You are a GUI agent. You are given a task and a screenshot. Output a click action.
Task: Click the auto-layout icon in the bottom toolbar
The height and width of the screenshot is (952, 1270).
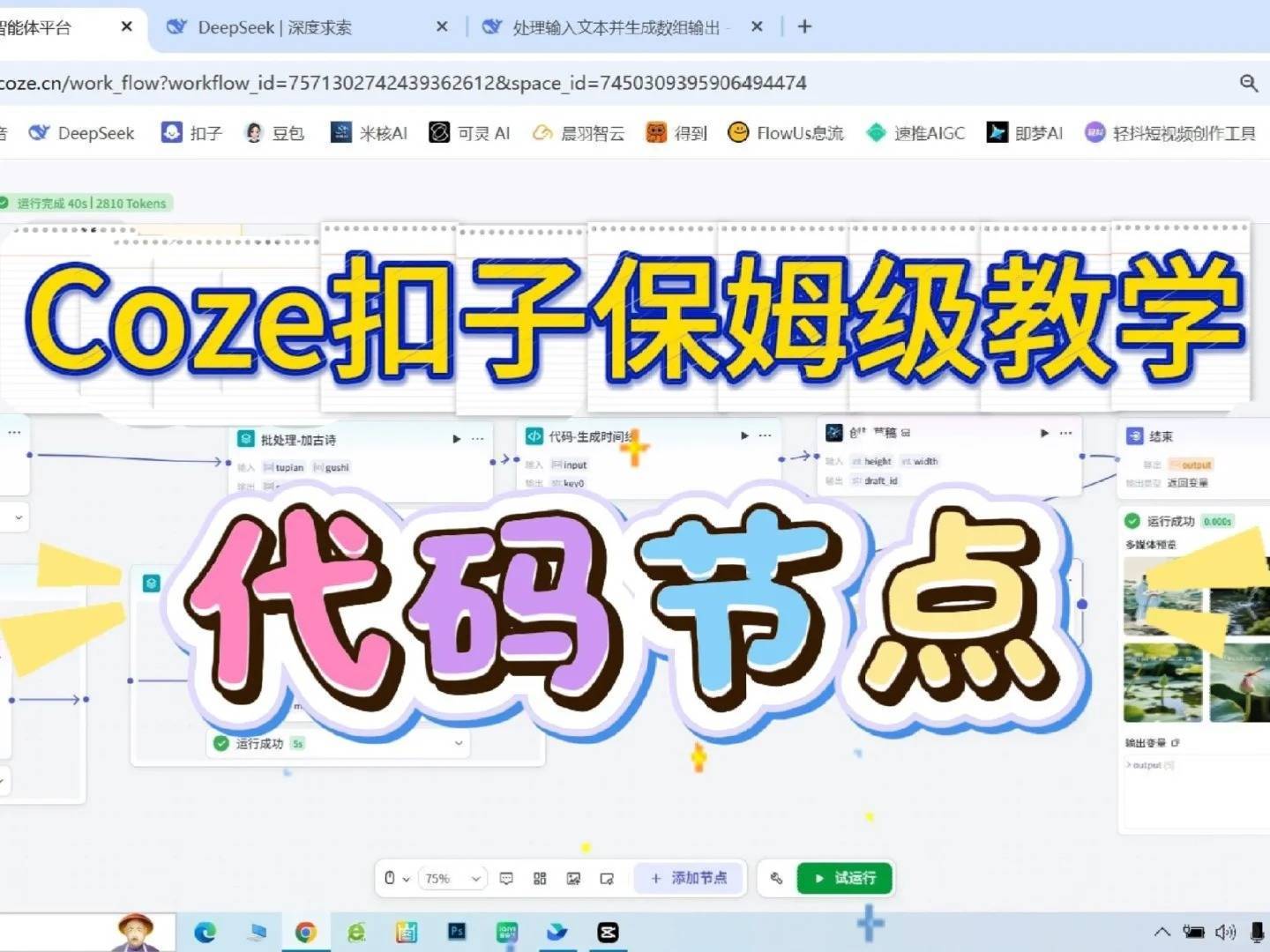click(x=541, y=878)
